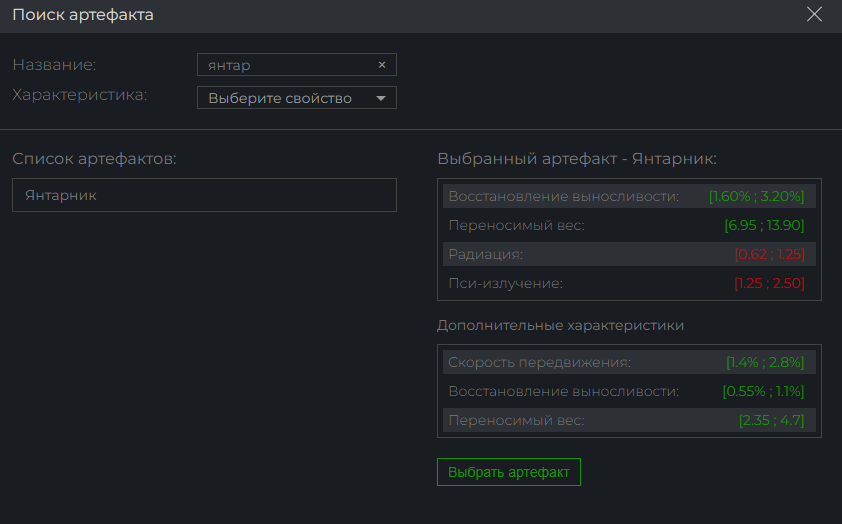Click the Список артефактов heading
The width and height of the screenshot is (842, 524).
click(94, 158)
